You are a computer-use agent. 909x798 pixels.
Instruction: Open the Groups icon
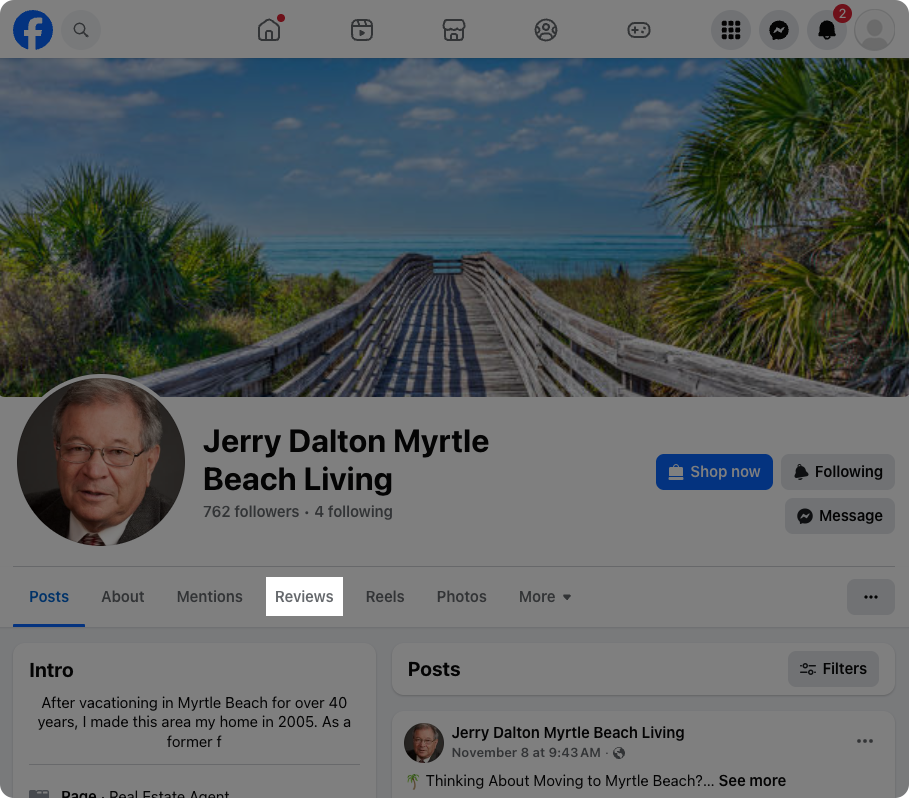545,30
